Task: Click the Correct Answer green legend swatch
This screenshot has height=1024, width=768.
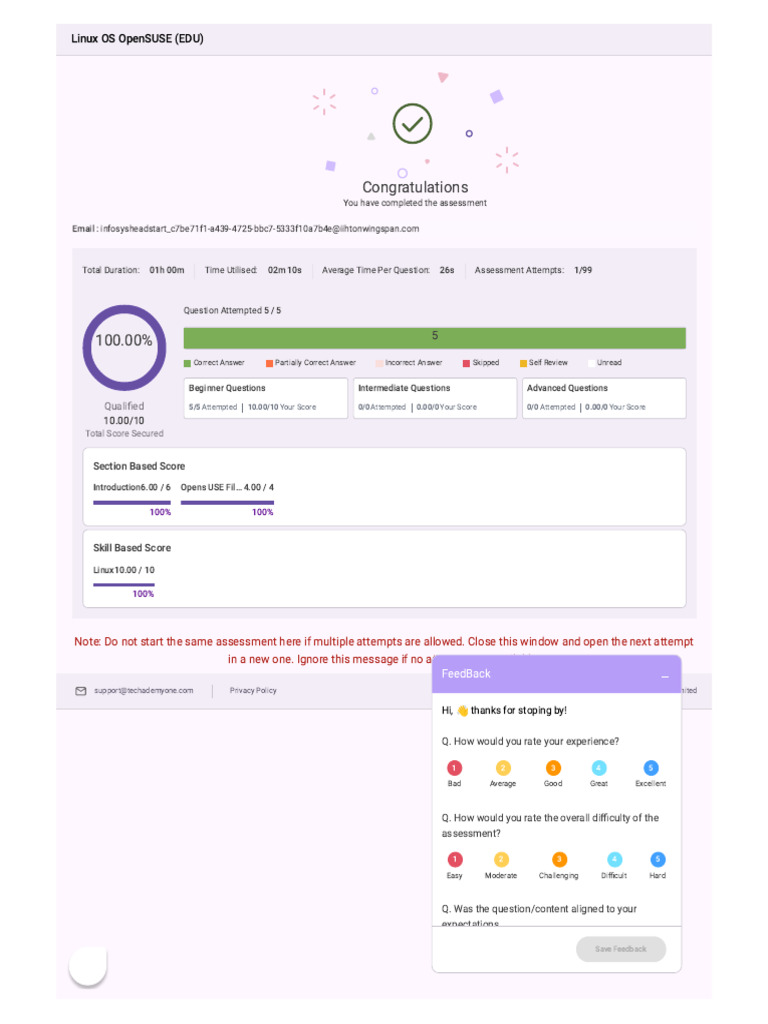Action: (x=187, y=363)
